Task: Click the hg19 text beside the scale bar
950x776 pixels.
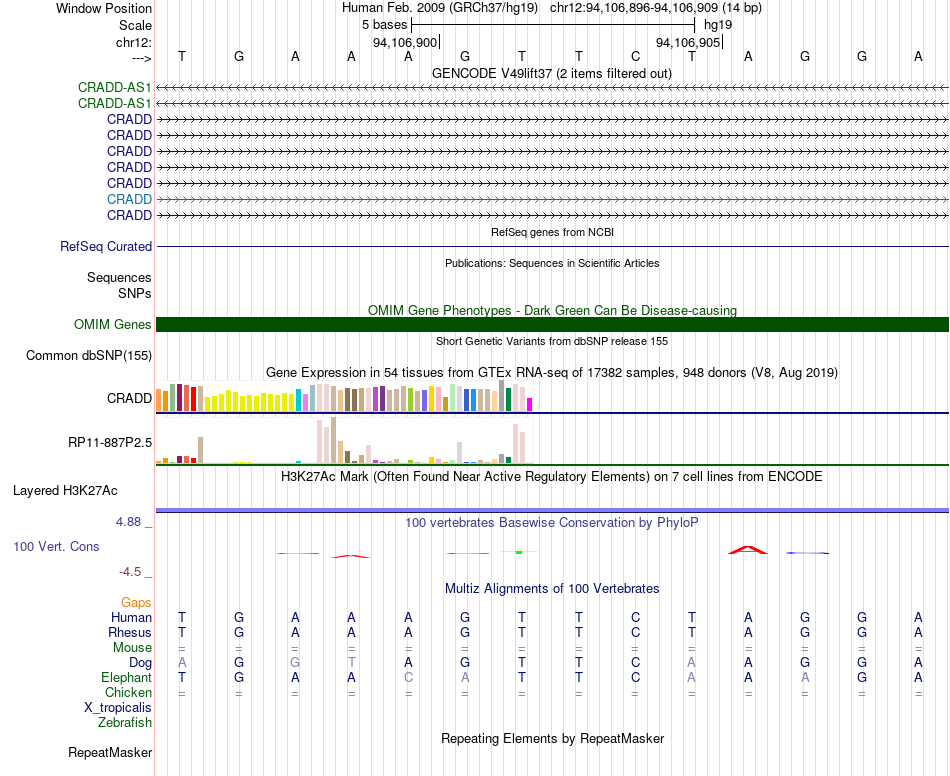Action: point(718,25)
